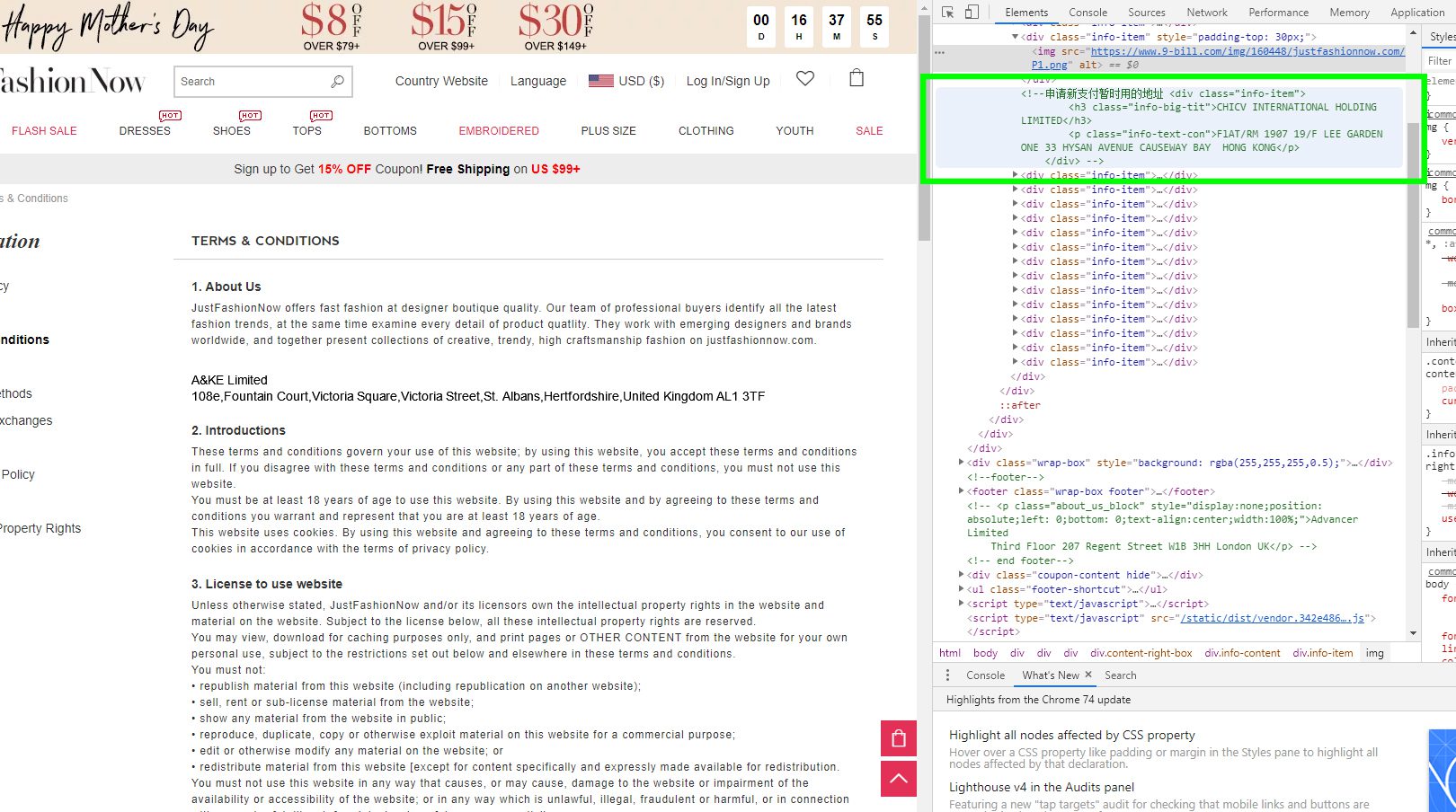Screen dimensions: 1456x812
Task: Toggle the DevTools device toolbar icon
Action: [972, 12]
